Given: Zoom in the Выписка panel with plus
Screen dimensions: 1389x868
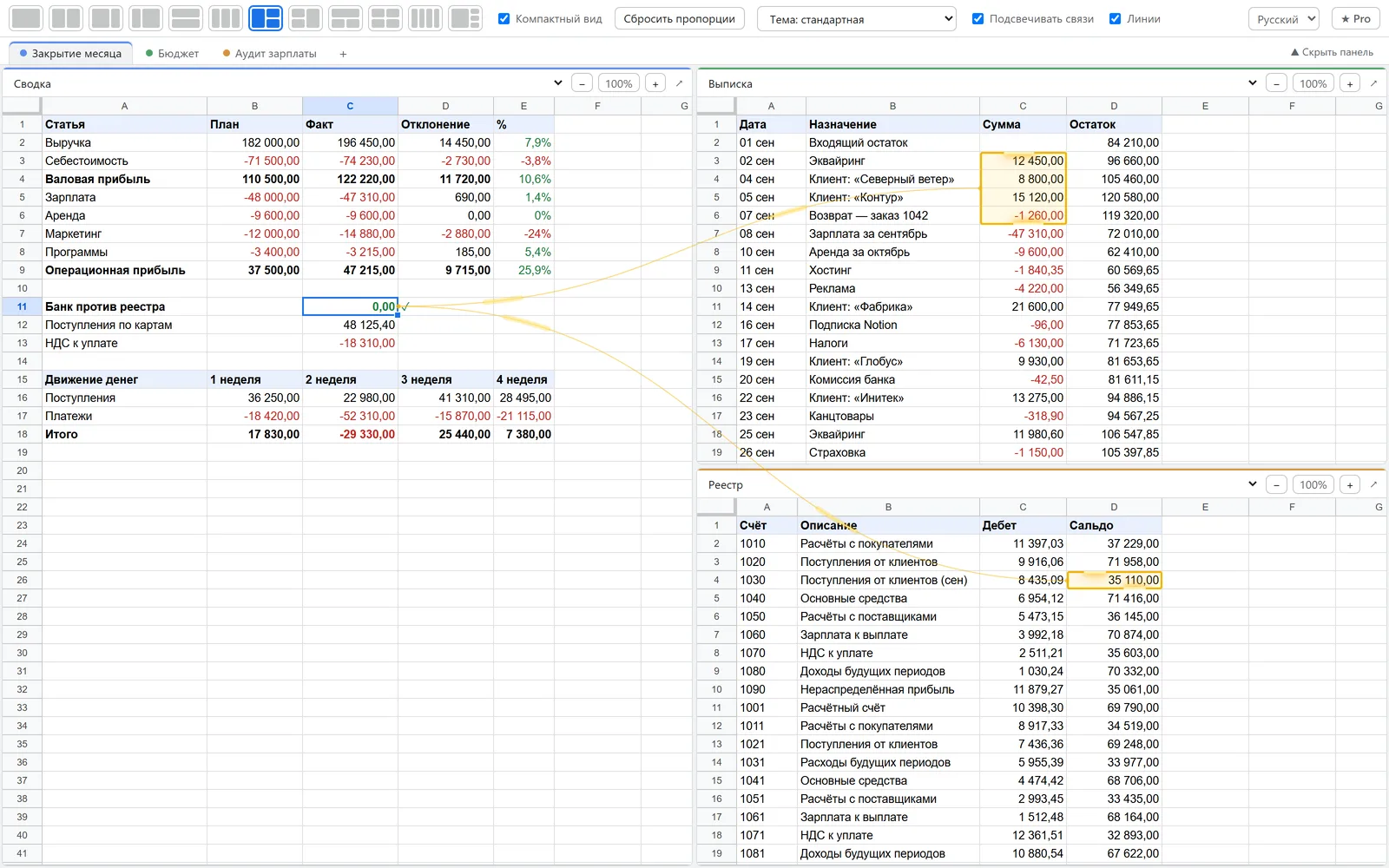Looking at the screenshot, I should (x=1350, y=83).
